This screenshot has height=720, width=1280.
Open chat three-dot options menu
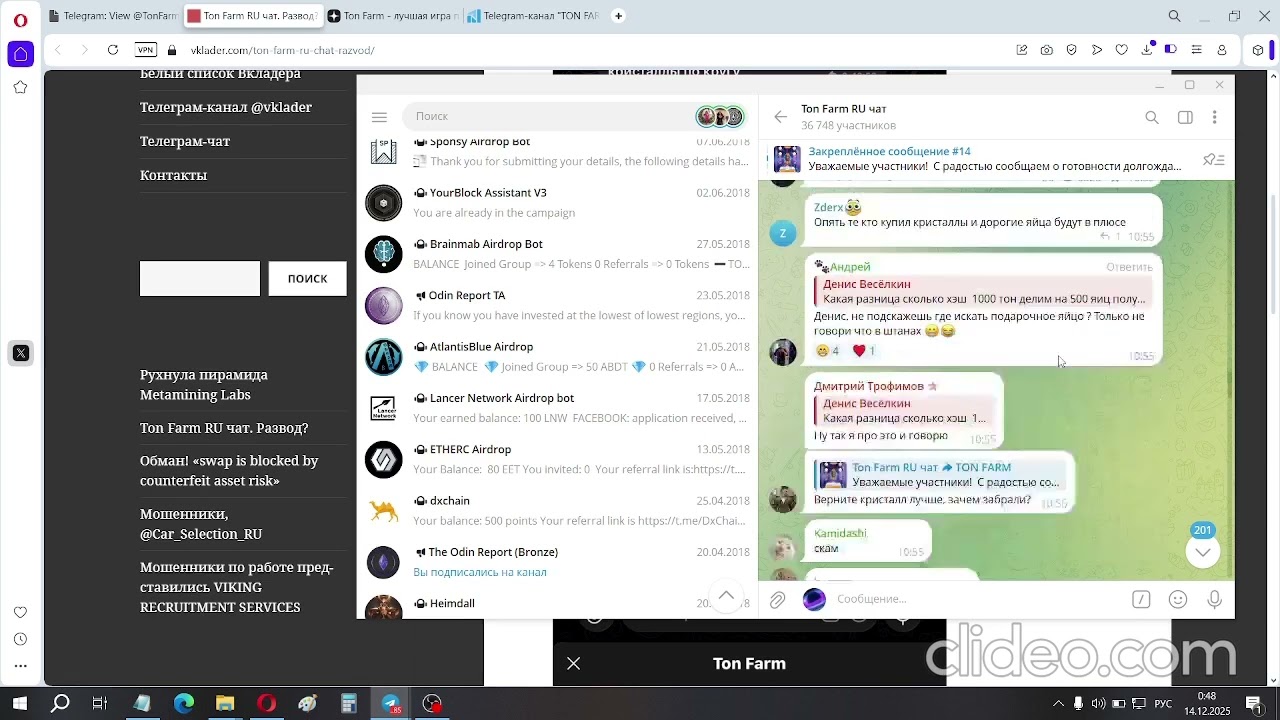click(1214, 117)
